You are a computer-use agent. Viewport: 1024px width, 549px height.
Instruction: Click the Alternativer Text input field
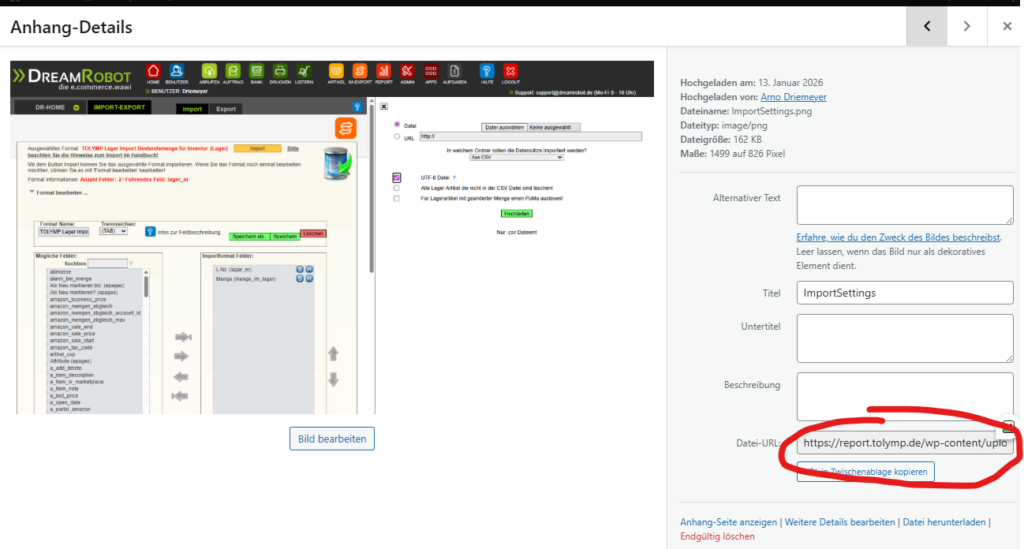point(904,205)
